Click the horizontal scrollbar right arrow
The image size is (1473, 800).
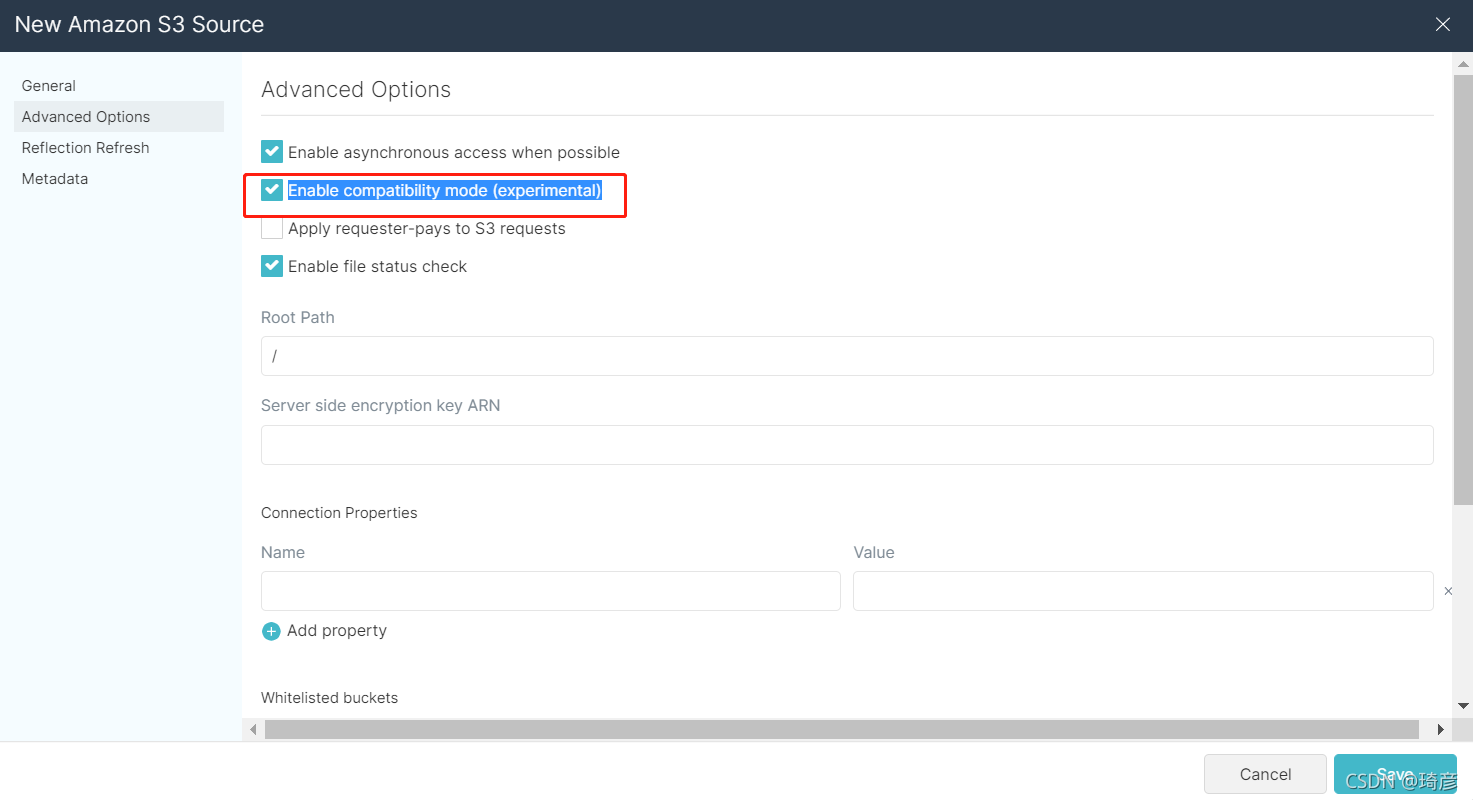pyautogui.click(x=1440, y=730)
